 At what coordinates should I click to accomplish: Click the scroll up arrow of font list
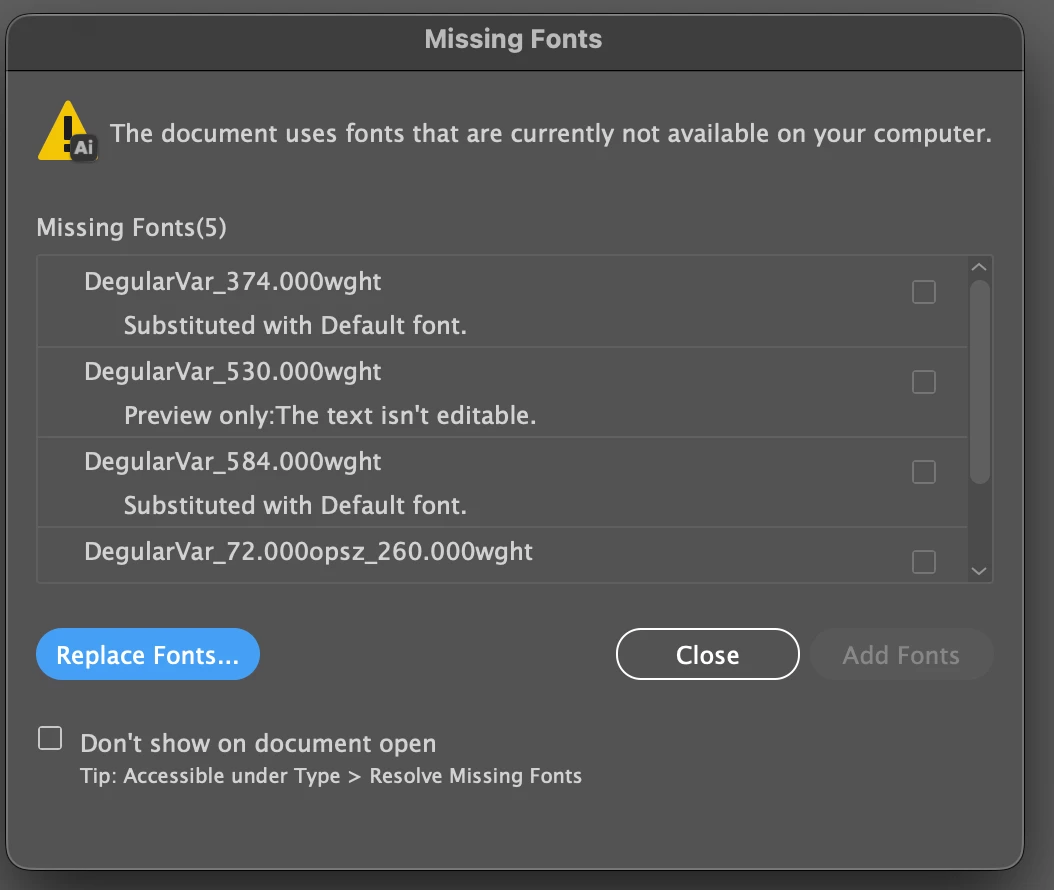(x=979, y=267)
